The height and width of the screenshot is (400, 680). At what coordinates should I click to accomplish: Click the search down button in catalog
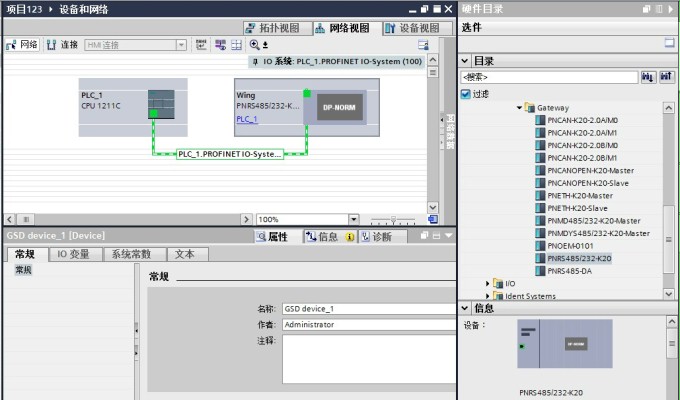tap(646, 77)
